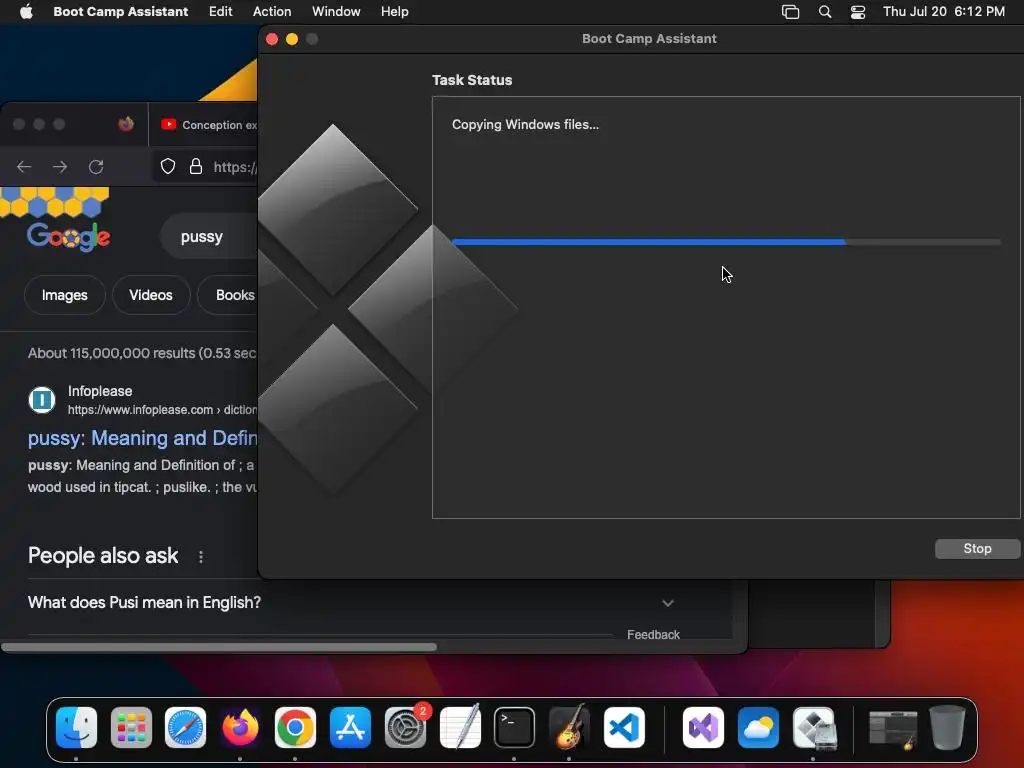
Task: Open TextEdit from the Dock
Action: click(x=460, y=727)
